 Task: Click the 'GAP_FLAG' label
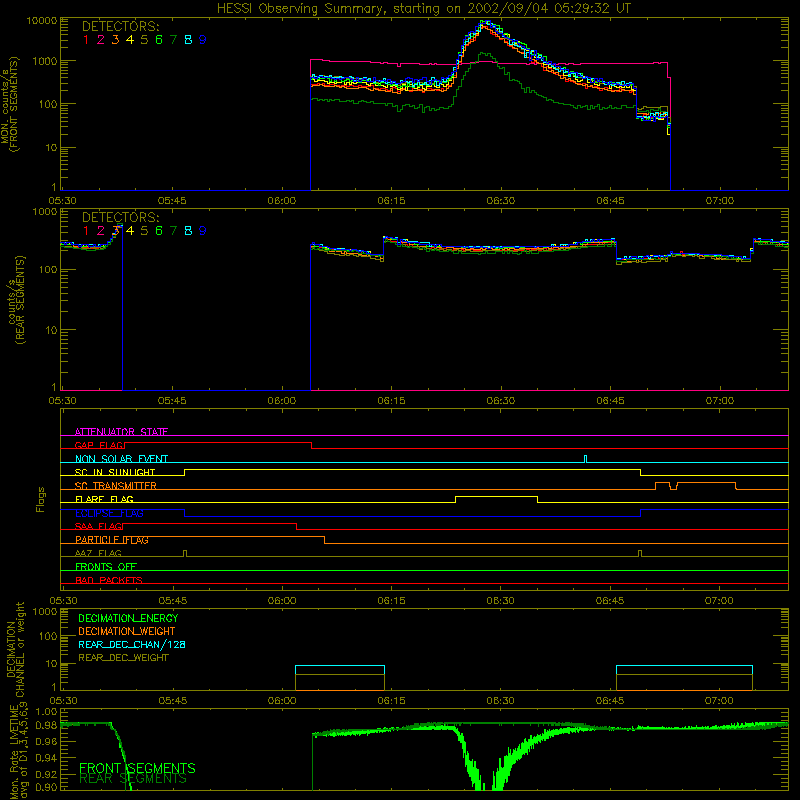(x=99, y=445)
